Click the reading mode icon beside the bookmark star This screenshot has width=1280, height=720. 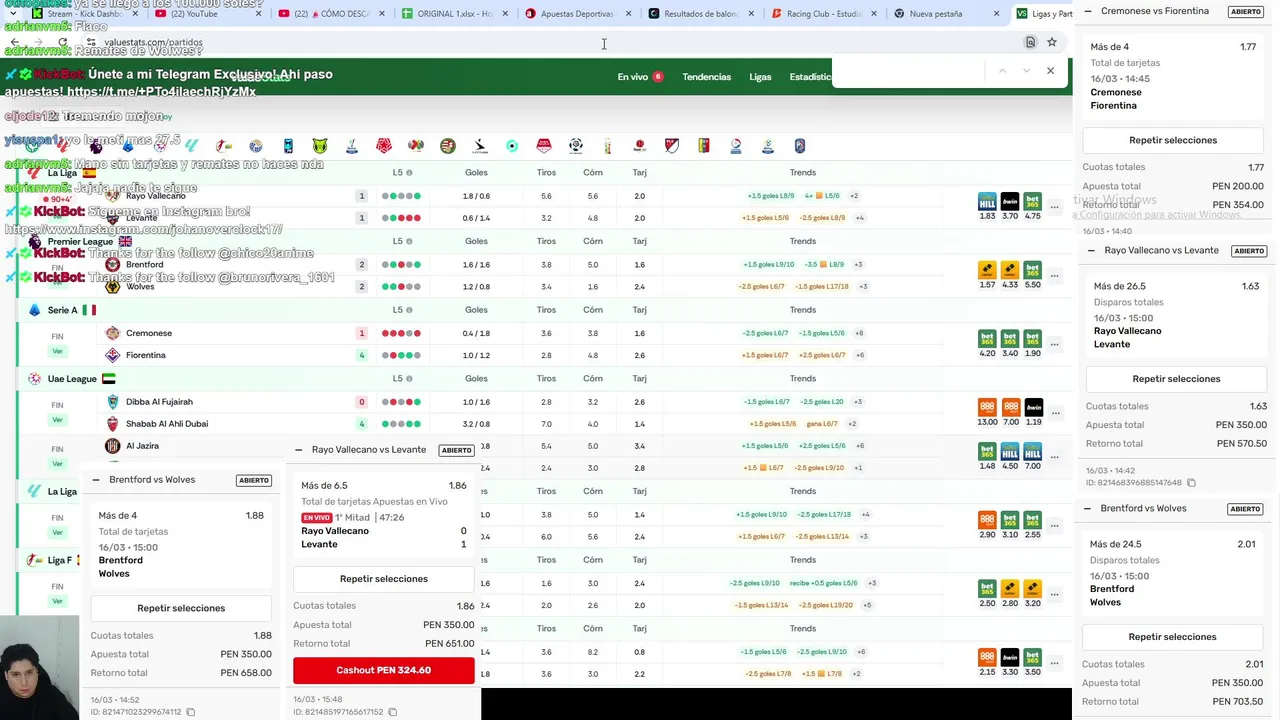pos(1030,42)
